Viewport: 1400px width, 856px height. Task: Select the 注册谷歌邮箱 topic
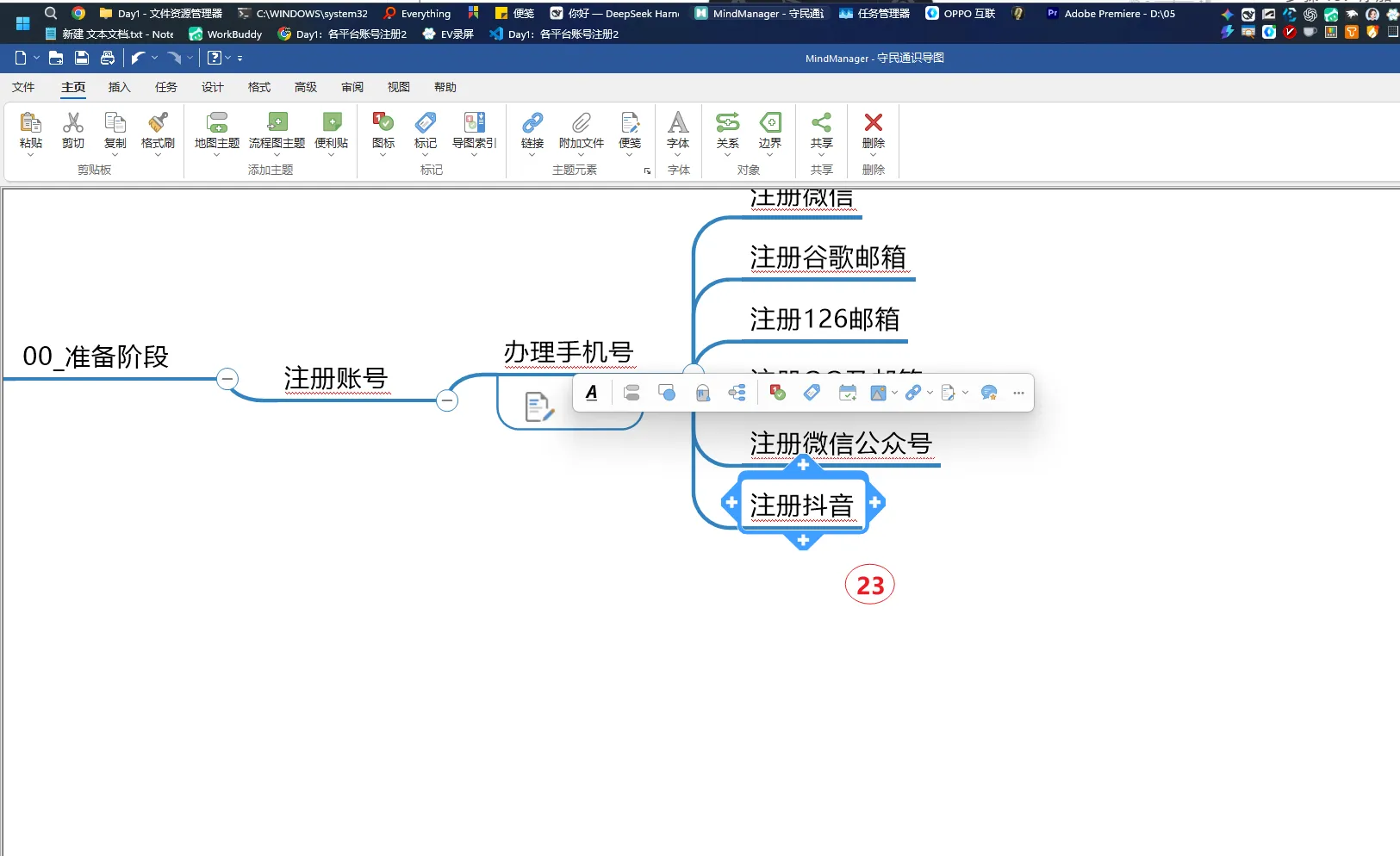tap(828, 257)
